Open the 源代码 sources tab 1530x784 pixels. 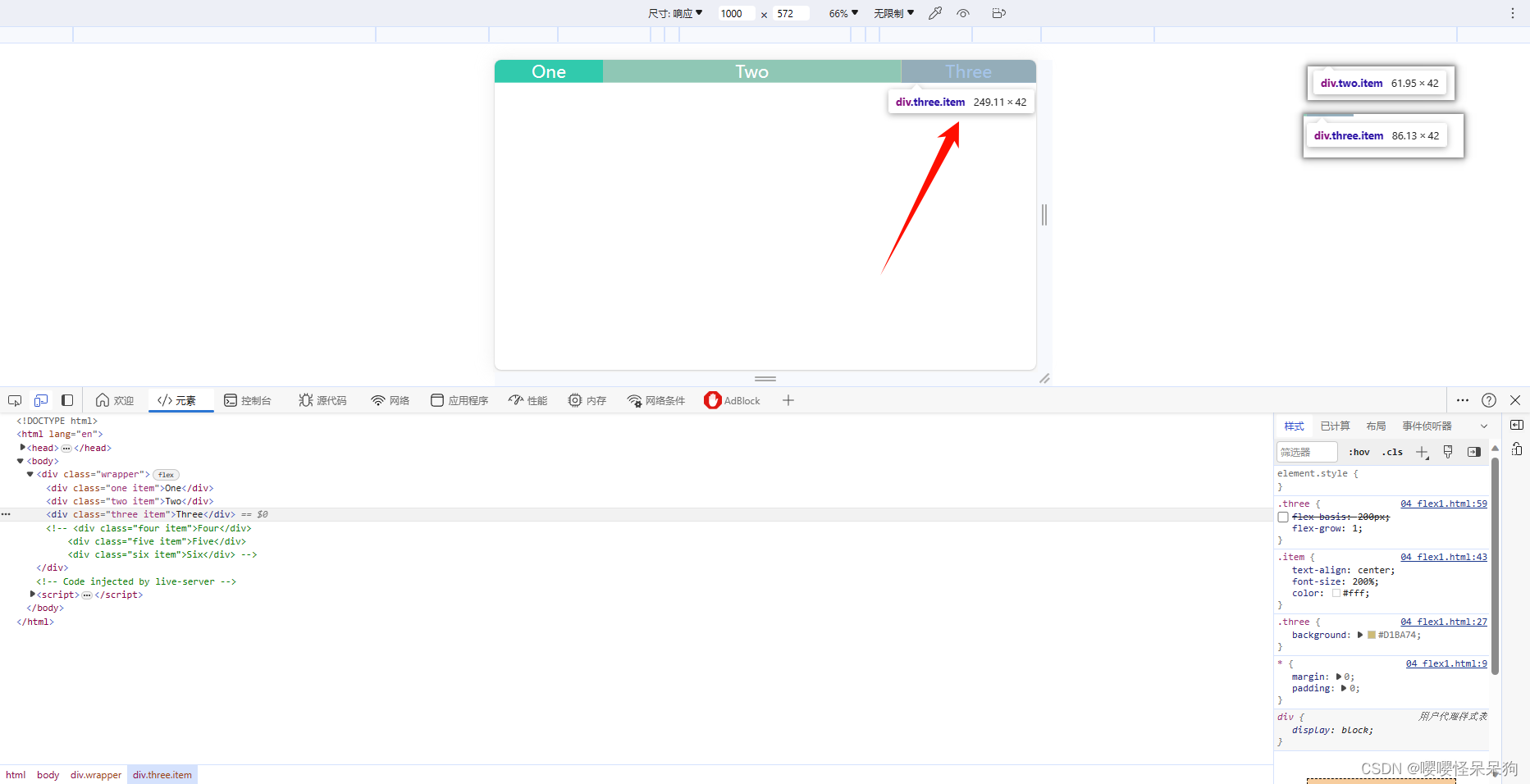(x=323, y=400)
